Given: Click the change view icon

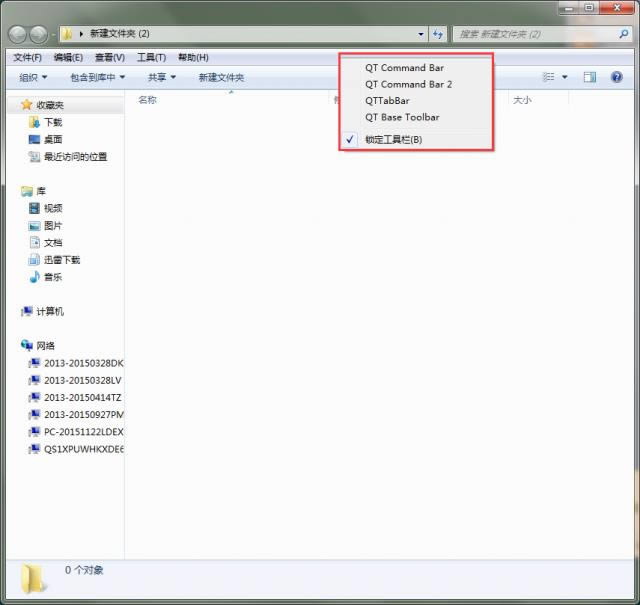Looking at the screenshot, I should tap(548, 77).
